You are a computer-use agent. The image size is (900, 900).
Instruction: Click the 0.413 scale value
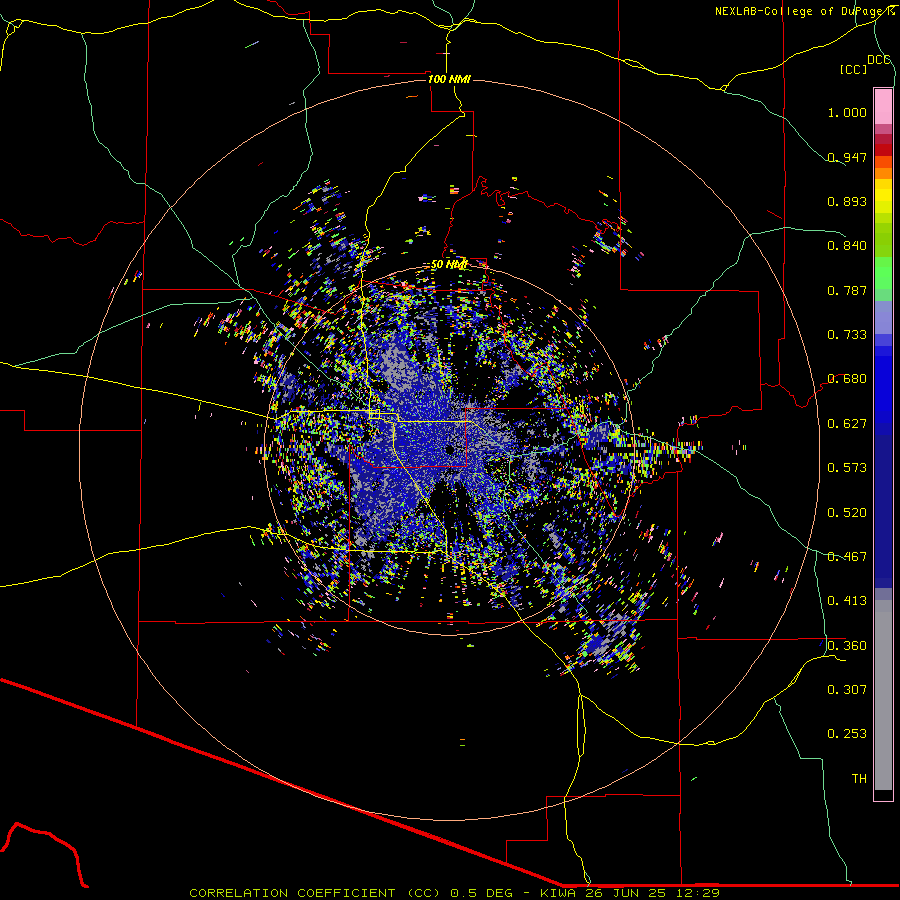[847, 601]
